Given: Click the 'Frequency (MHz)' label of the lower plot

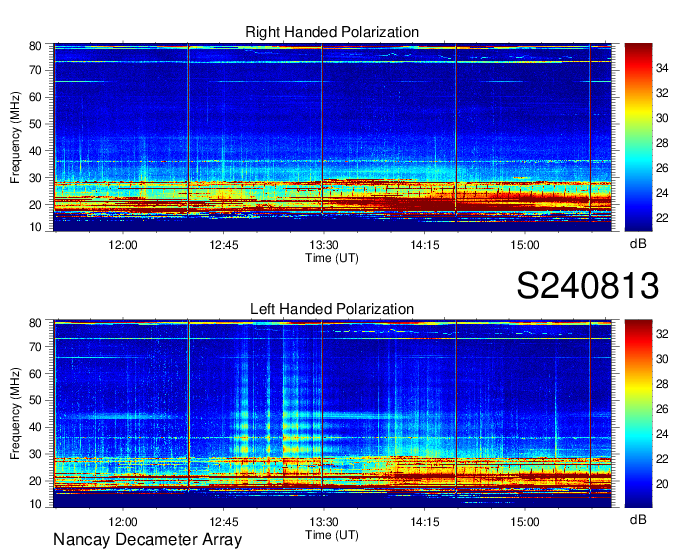Looking at the screenshot, I should [15, 414].
